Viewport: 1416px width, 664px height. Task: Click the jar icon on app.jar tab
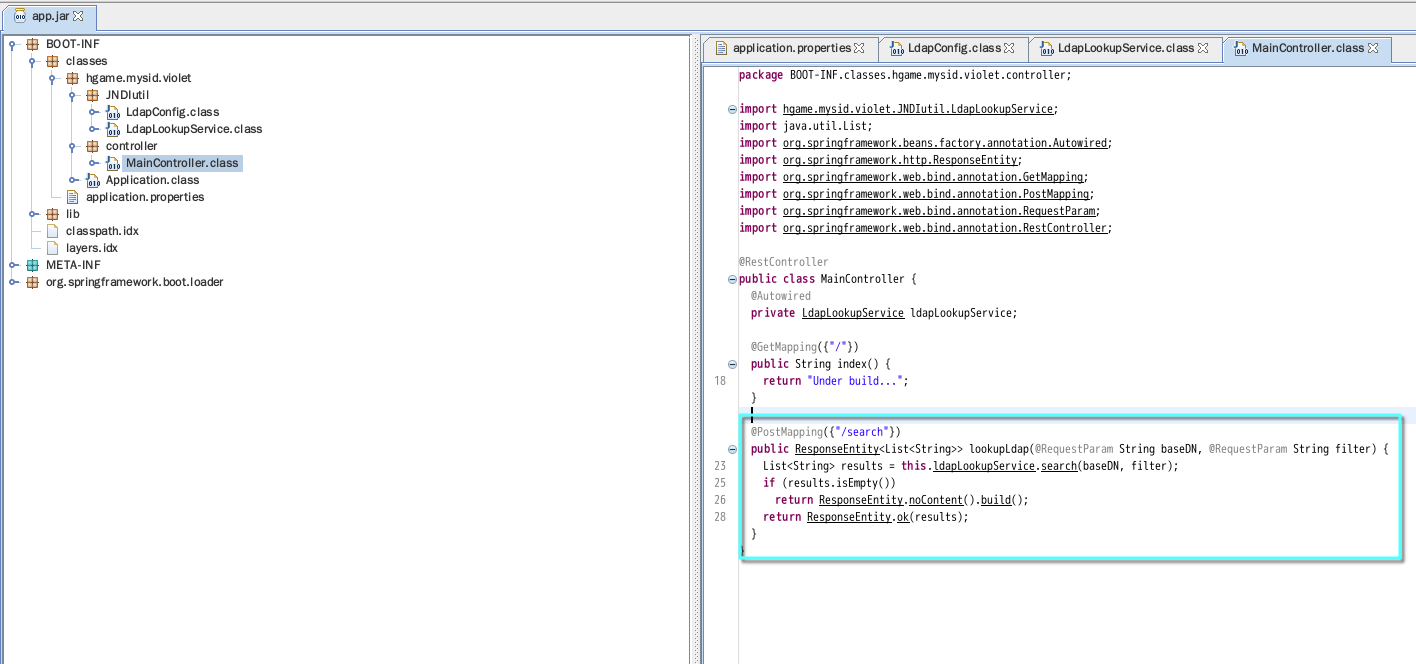click(20, 17)
